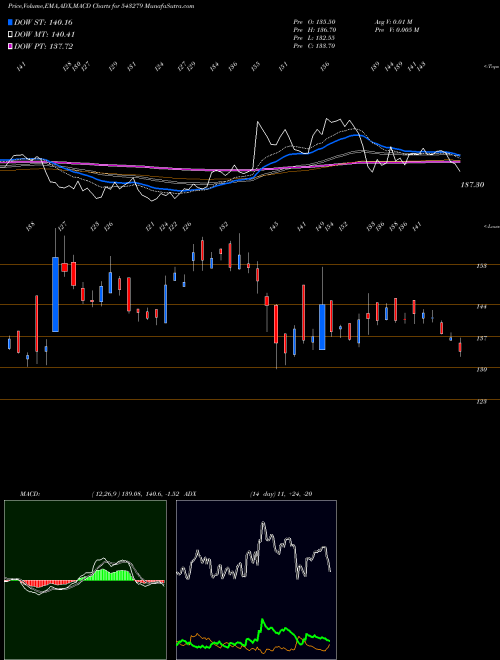500x660 pixels.
Task: Click the white DOW MT legend swatch
Action: (x=10, y=35)
